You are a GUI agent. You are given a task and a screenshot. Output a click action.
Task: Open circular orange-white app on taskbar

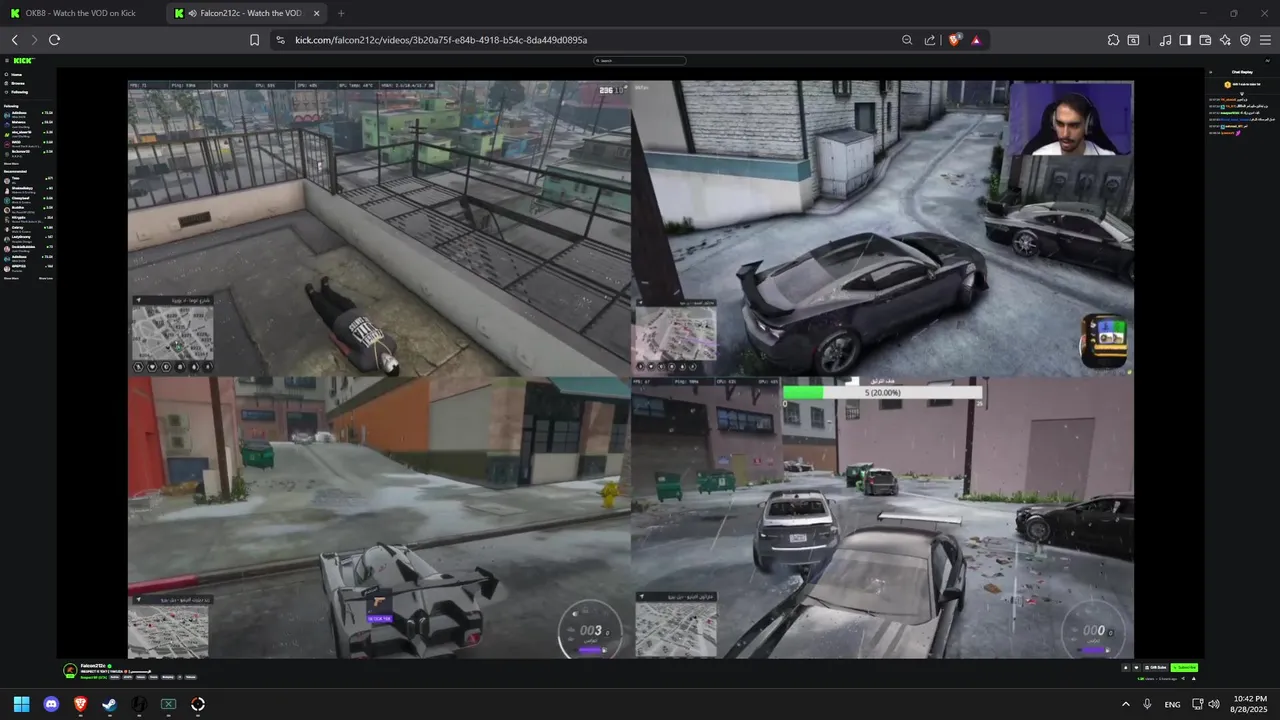pyautogui.click(x=198, y=704)
